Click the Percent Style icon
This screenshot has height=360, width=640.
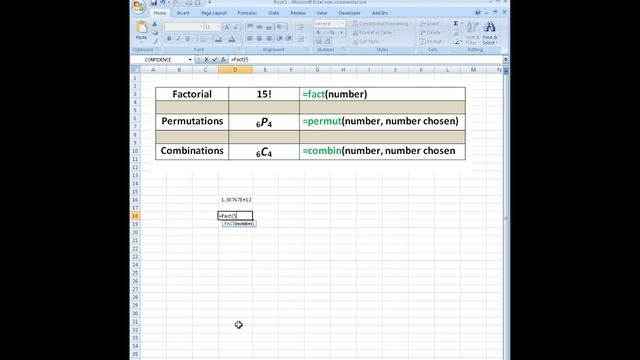(331, 33)
